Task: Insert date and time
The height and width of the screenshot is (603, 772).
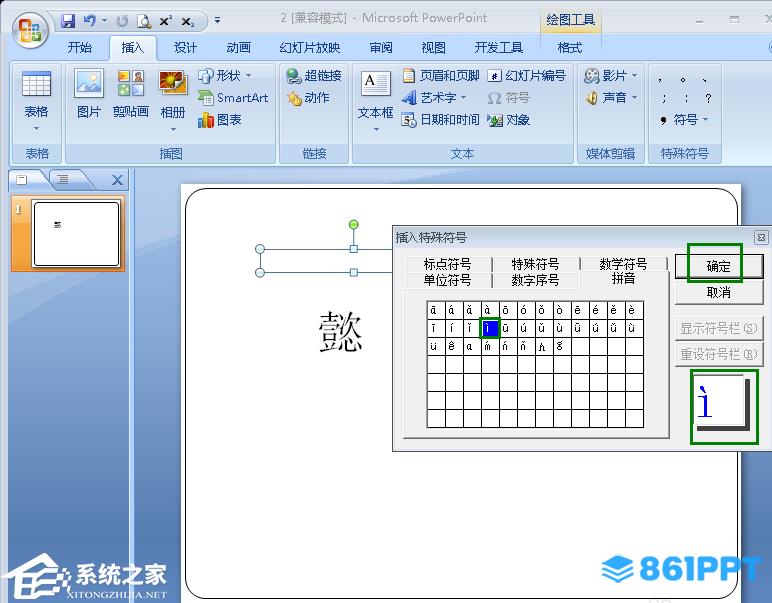Action: 441,120
